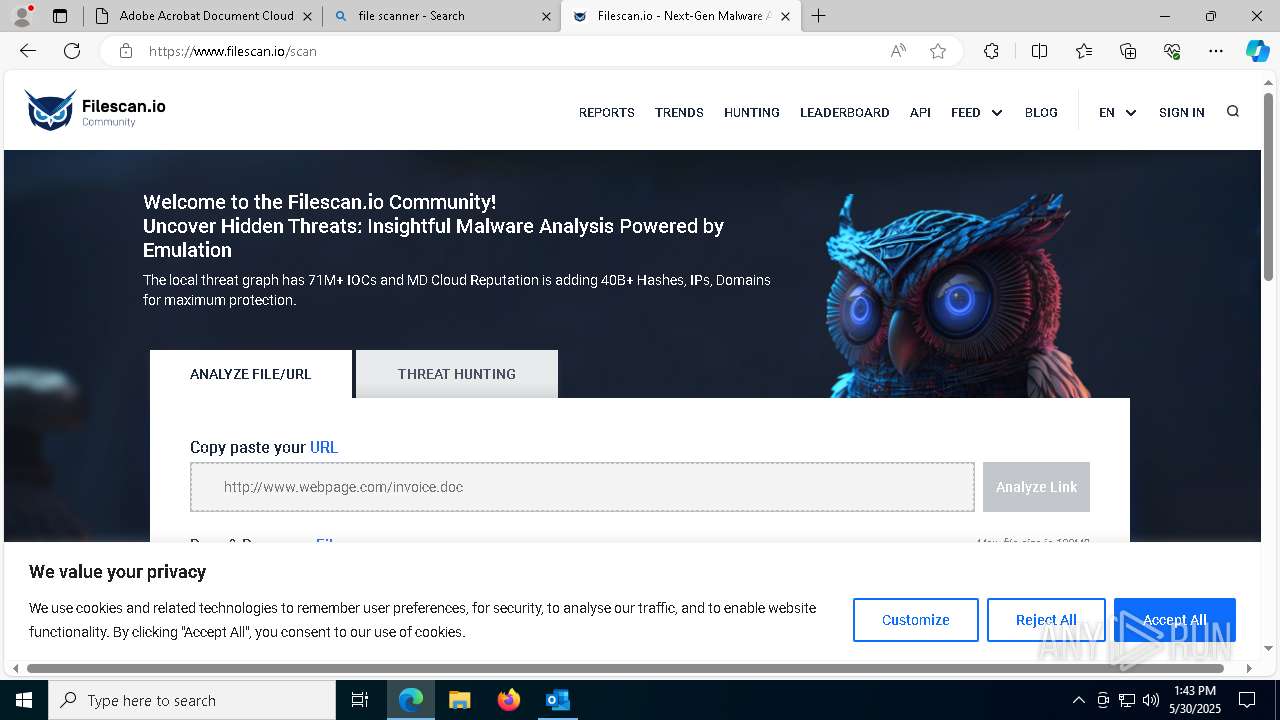Open Collections icon in Edge toolbar
Viewport: 1280px width, 720px height.
(1128, 51)
